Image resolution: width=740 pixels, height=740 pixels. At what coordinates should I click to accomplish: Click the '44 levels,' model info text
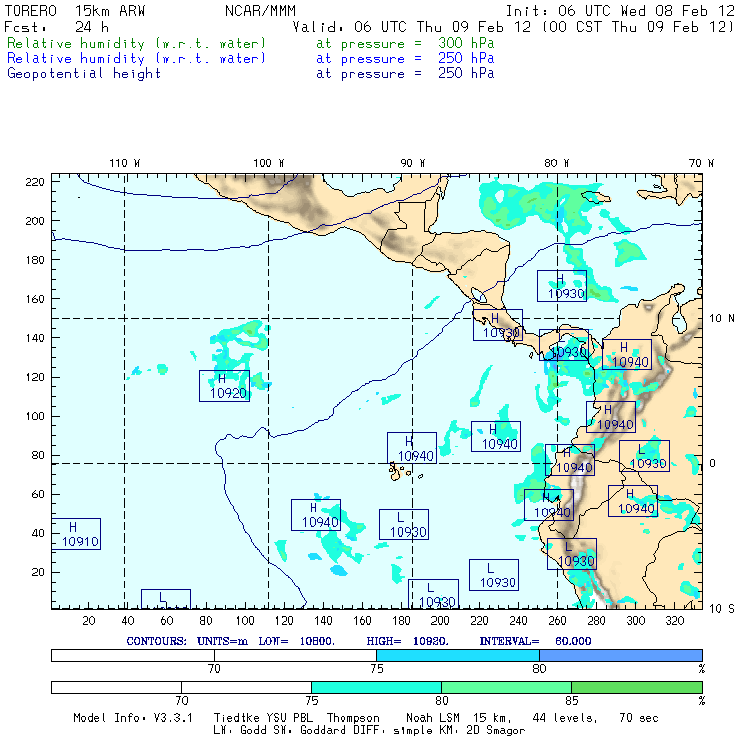[x=565, y=718]
